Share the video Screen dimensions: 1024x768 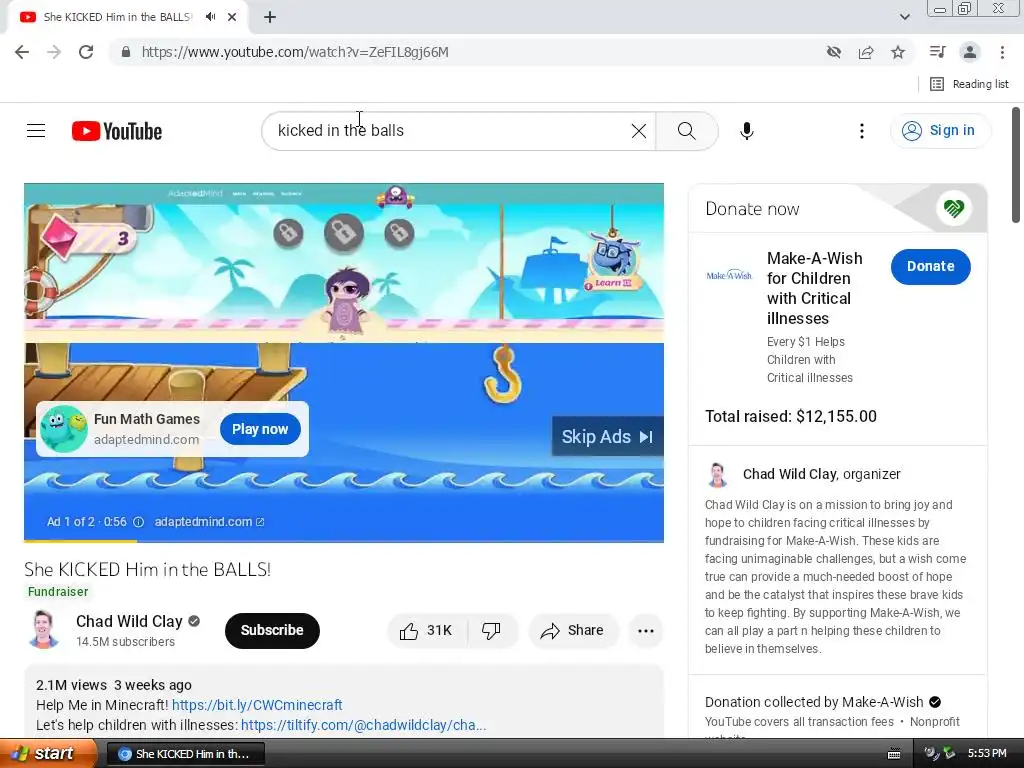[x=572, y=630]
